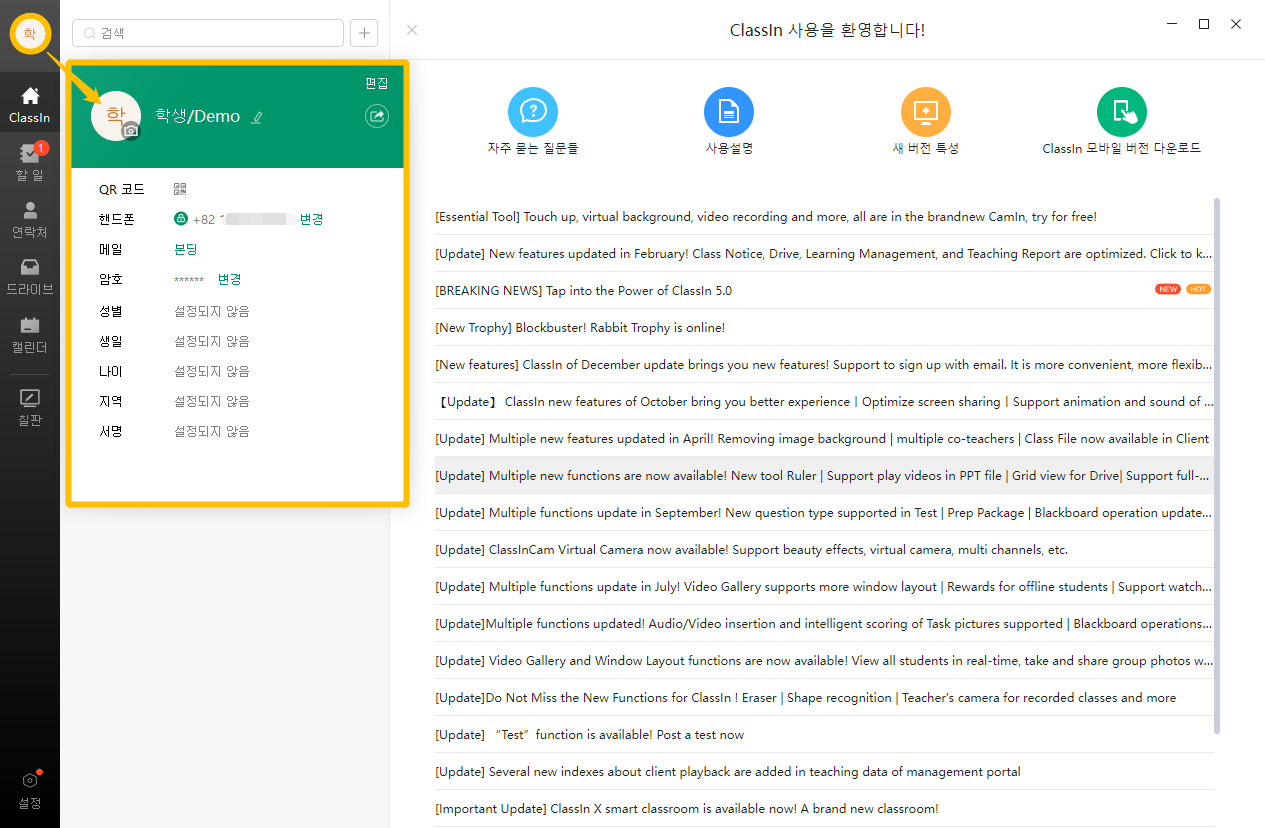The height and width of the screenshot is (828, 1265).
Task: Click the large avatar on profile card
Action: point(116,116)
